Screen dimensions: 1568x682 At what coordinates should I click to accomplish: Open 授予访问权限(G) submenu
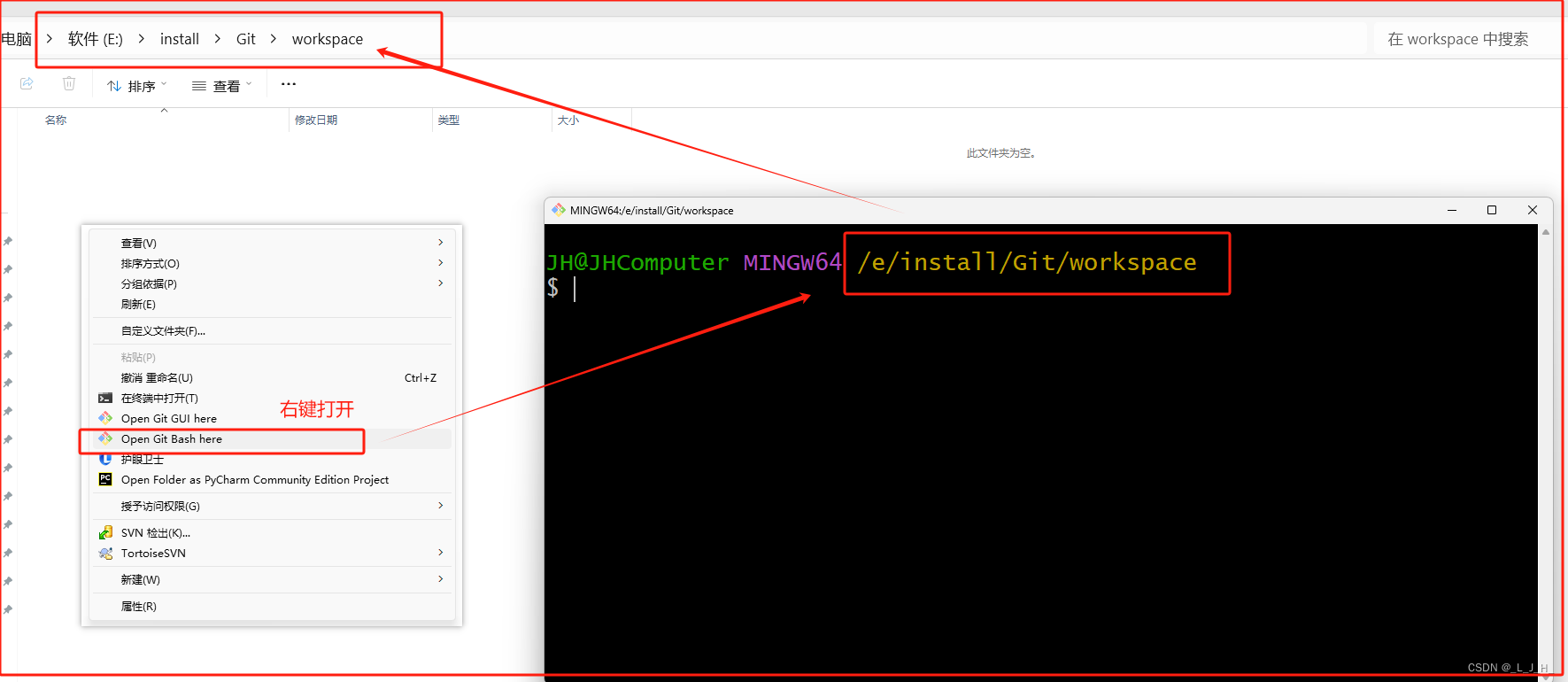tap(272, 506)
